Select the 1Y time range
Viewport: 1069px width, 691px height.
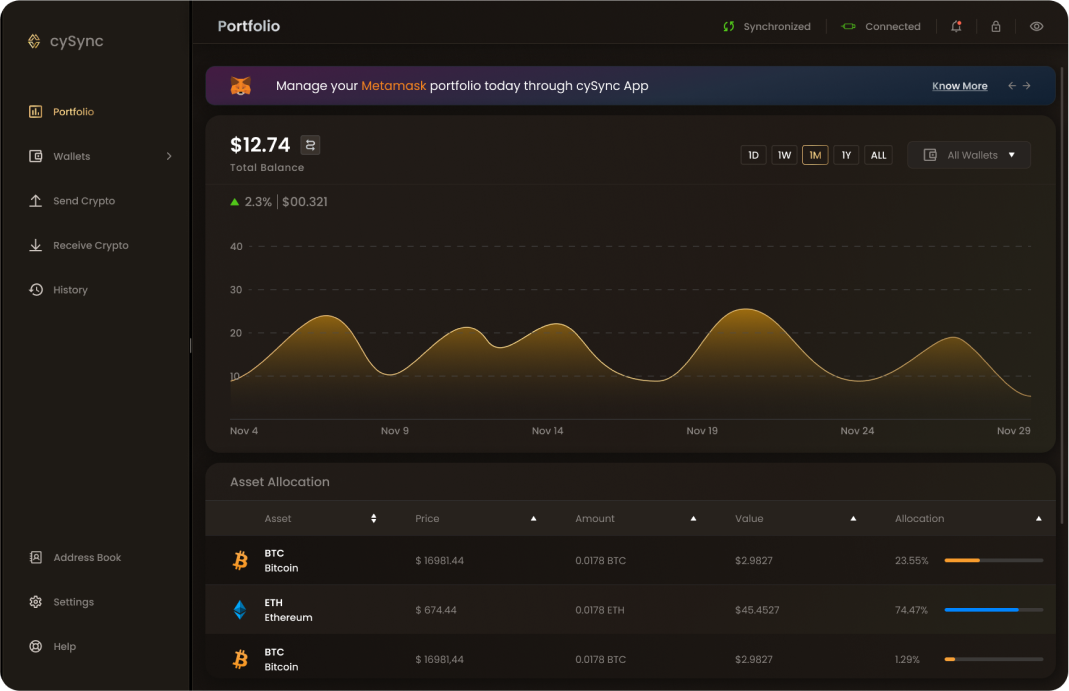[846, 155]
